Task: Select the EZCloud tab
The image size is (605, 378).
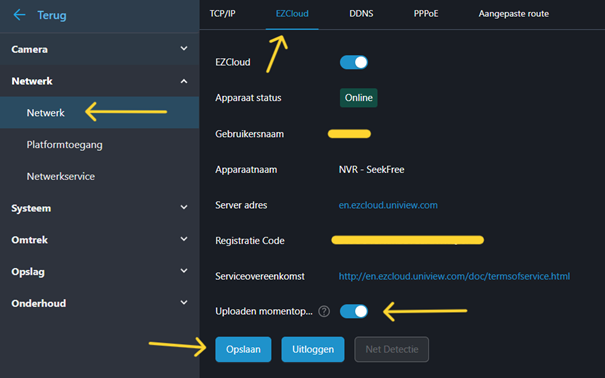Action: click(x=292, y=14)
